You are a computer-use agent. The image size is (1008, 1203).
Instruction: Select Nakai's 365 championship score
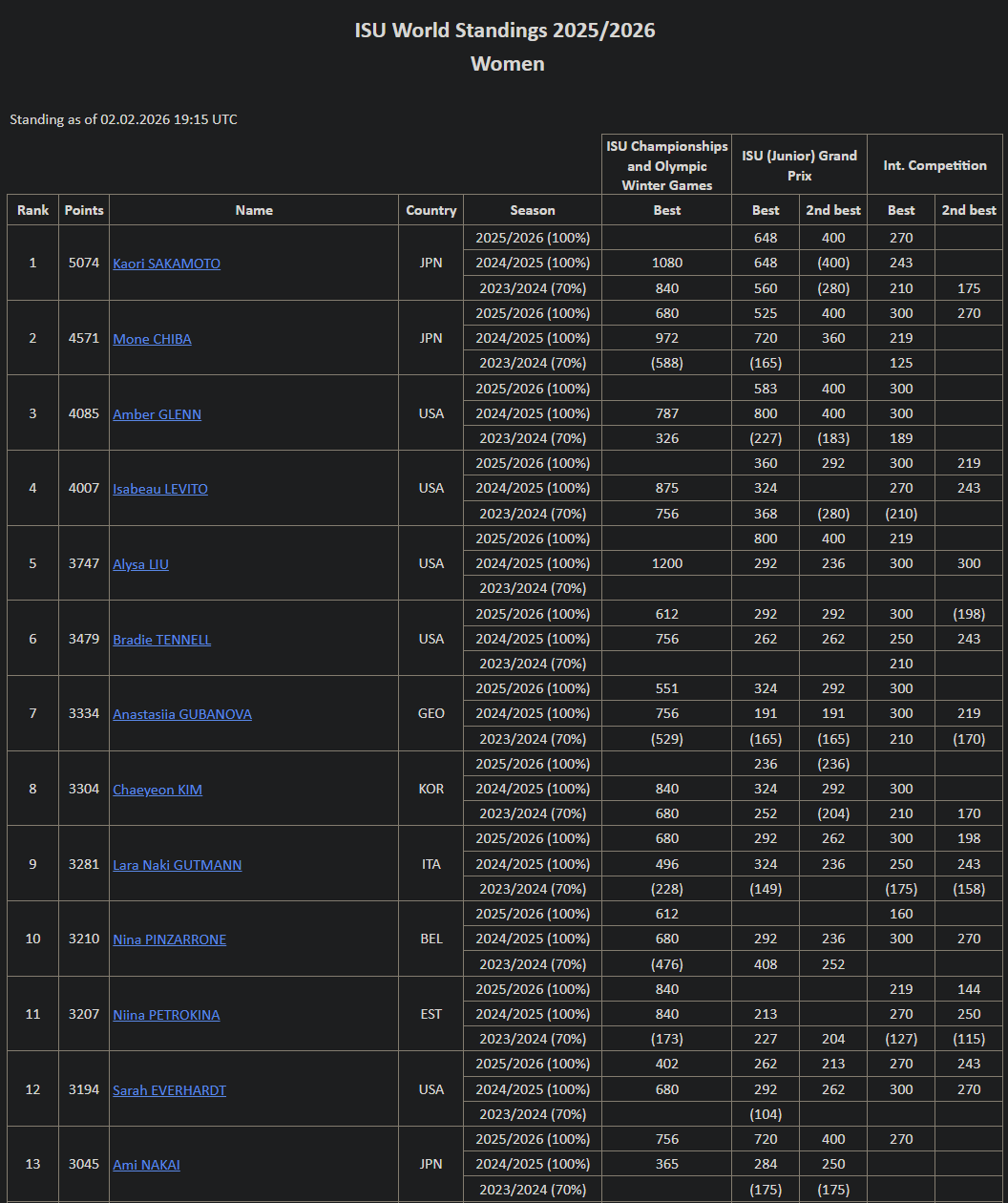(x=667, y=1164)
